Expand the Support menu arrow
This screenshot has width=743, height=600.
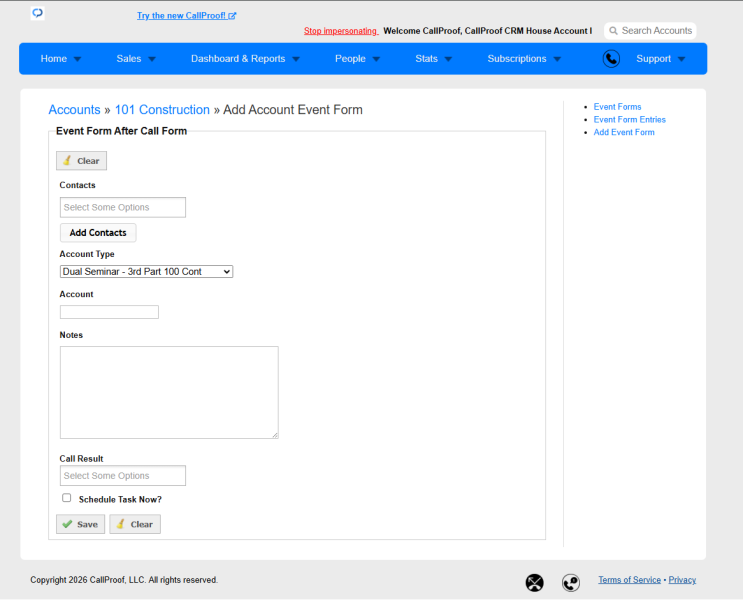pos(682,59)
